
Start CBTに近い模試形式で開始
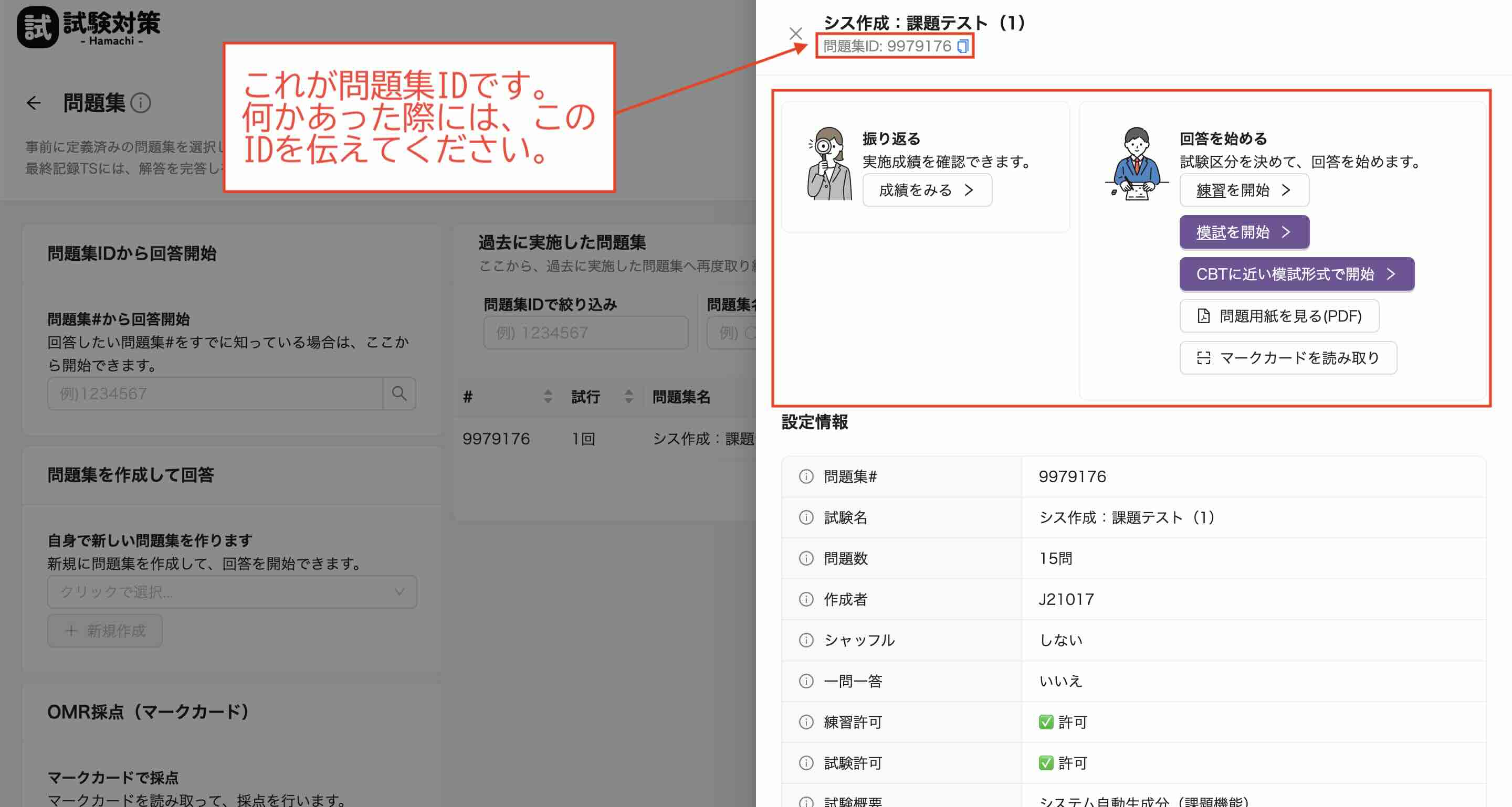click(x=1296, y=274)
